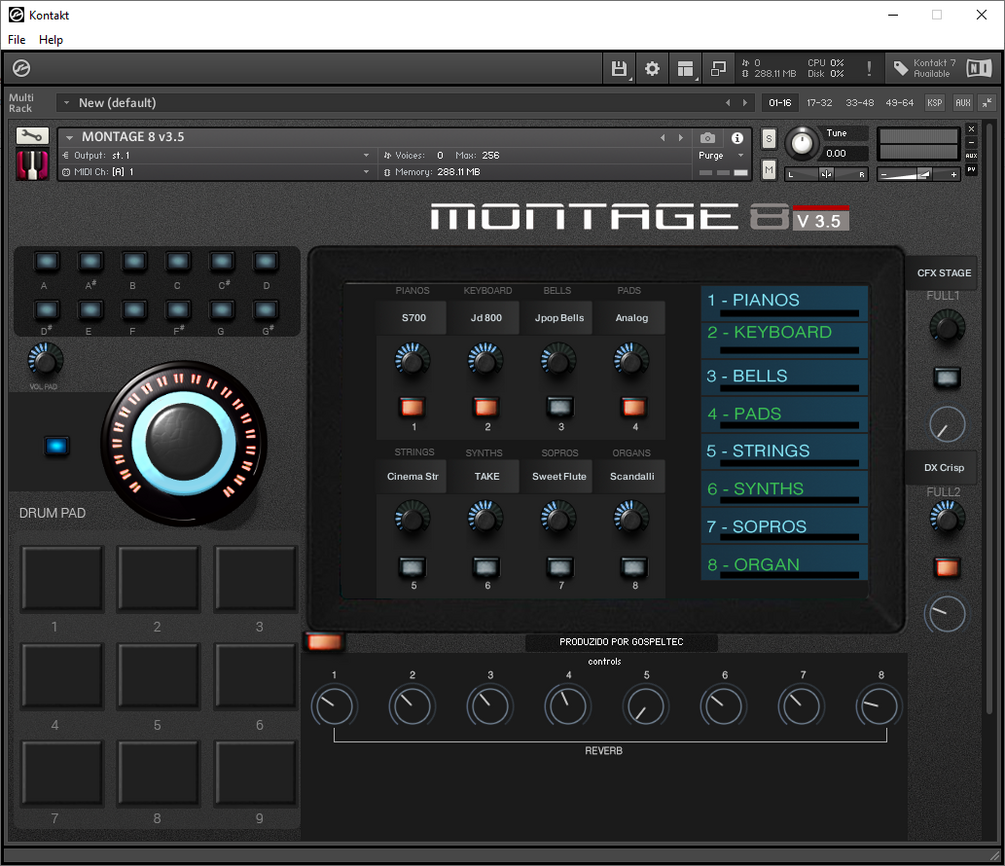Select the 8 - ORGAN category
The width and height of the screenshot is (1005, 866).
(785, 563)
